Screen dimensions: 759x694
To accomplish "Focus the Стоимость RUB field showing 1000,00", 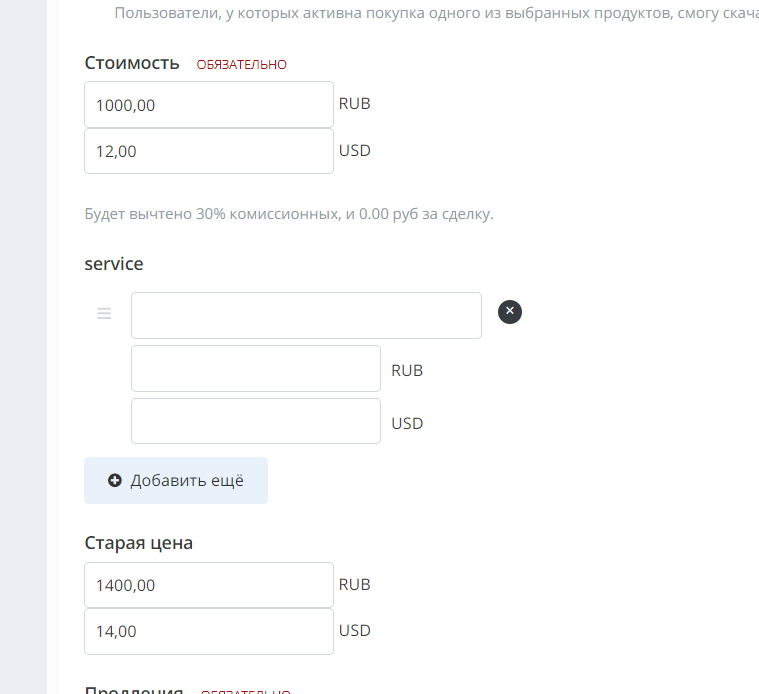I will pyautogui.click(x=208, y=104).
